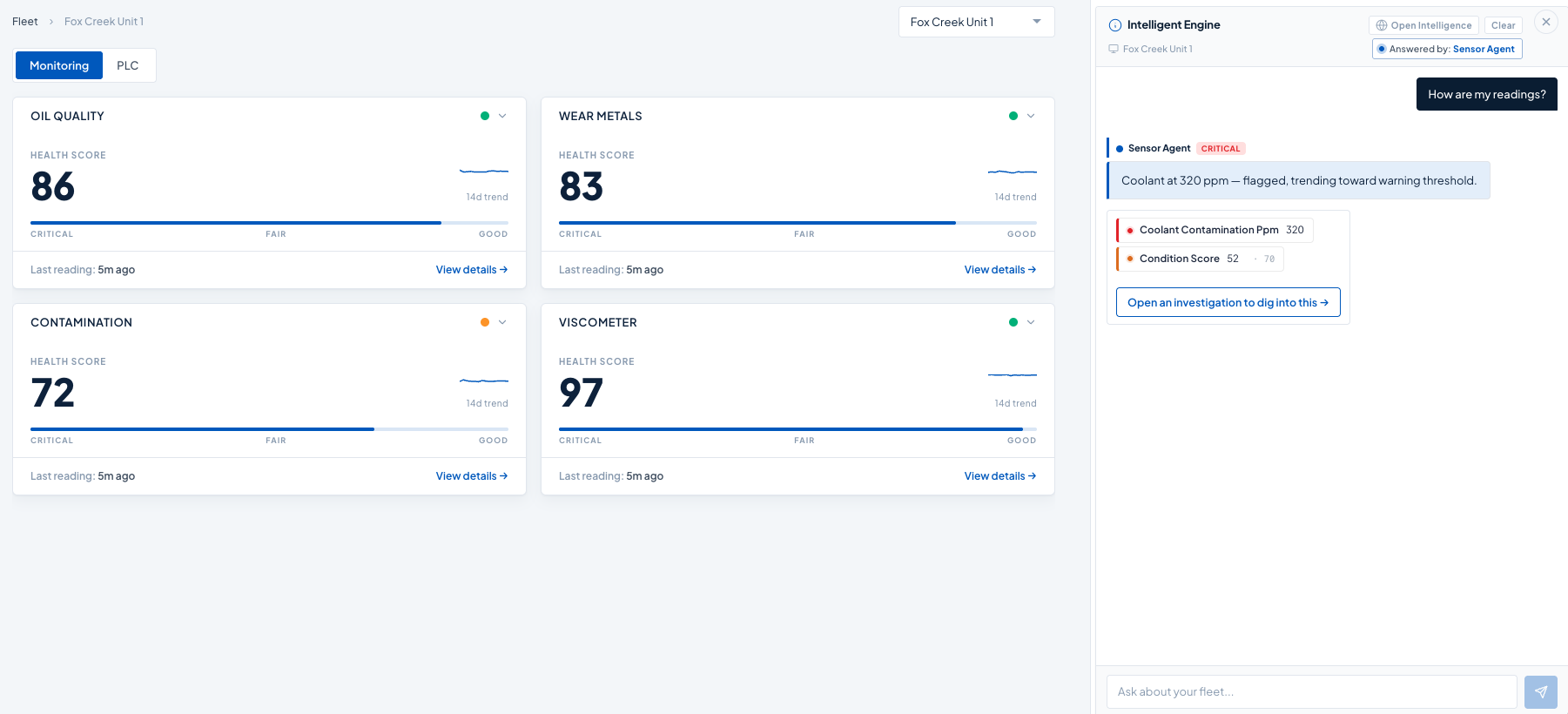The height and width of the screenshot is (714, 1568).
Task: Click the Ask about your fleet input
Action: pos(1311,692)
